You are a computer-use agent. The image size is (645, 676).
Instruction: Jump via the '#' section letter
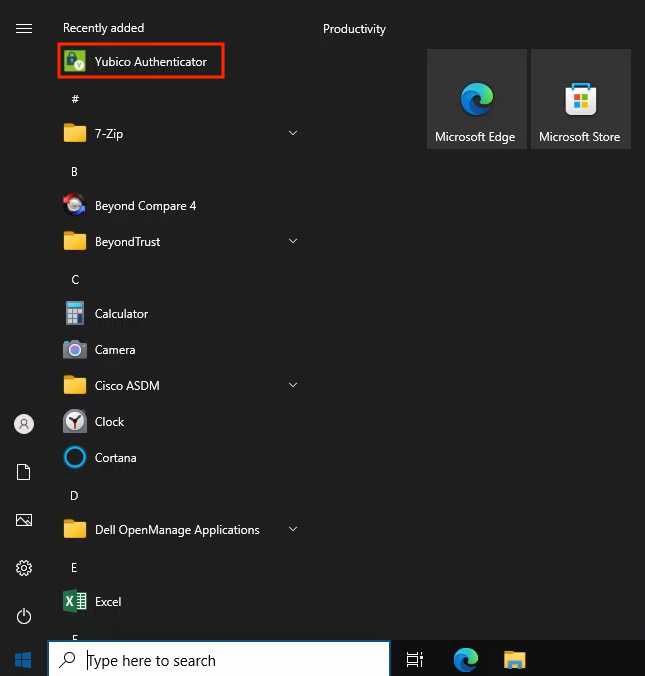[x=75, y=99]
